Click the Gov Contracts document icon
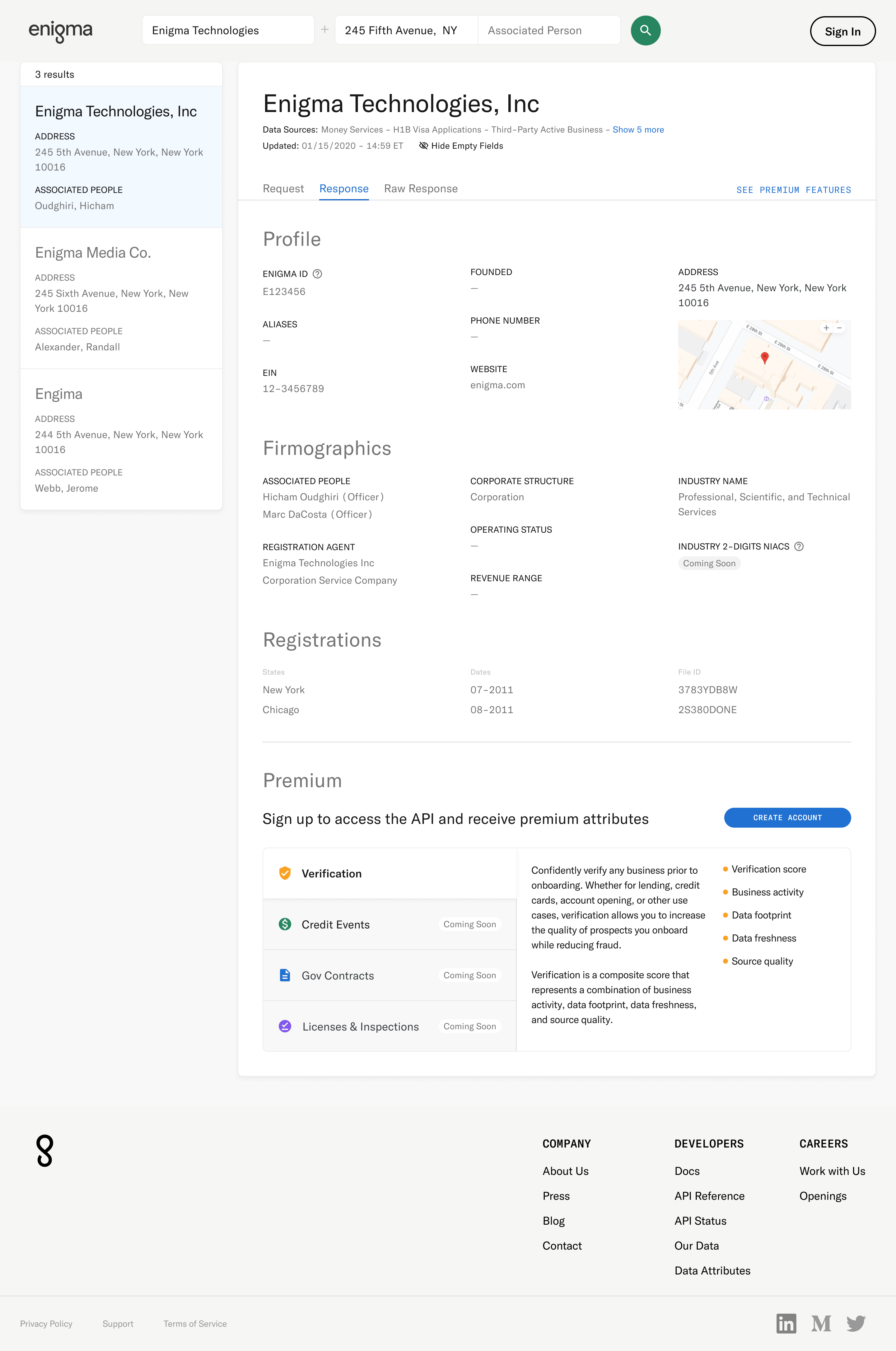This screenshot has width=896, height=1351. pos(285,975)
